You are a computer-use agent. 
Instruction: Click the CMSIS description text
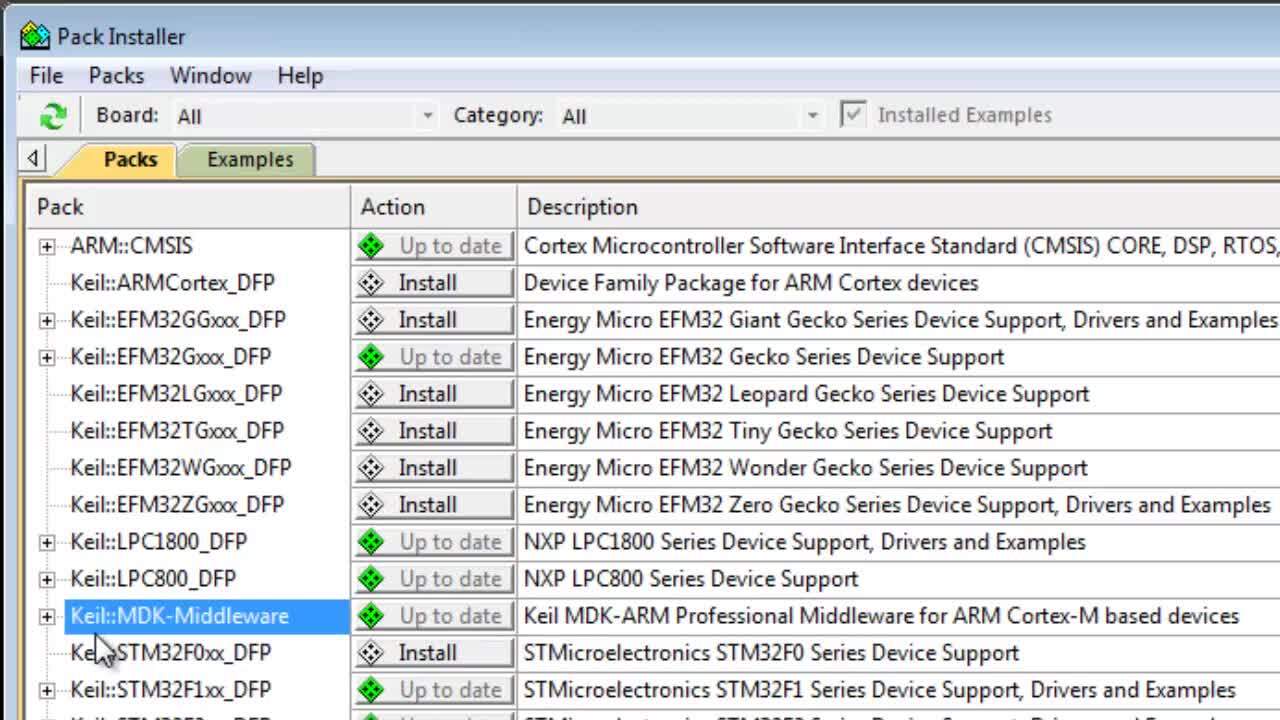click(901, 246)
